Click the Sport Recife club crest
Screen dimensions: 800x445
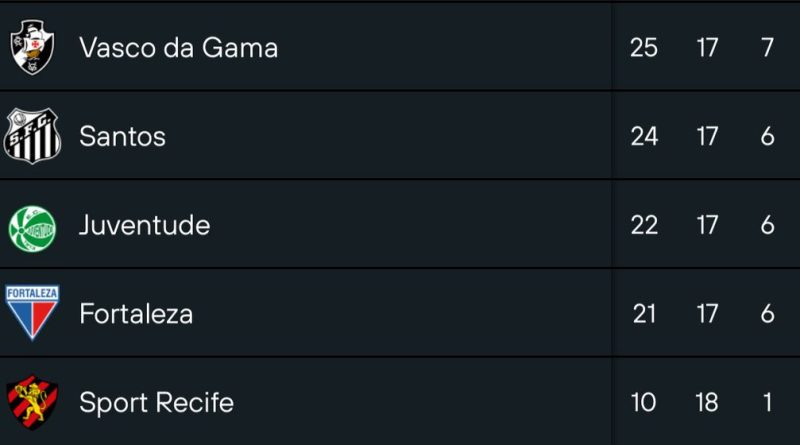pyautogui.click(x=33, y=402)
